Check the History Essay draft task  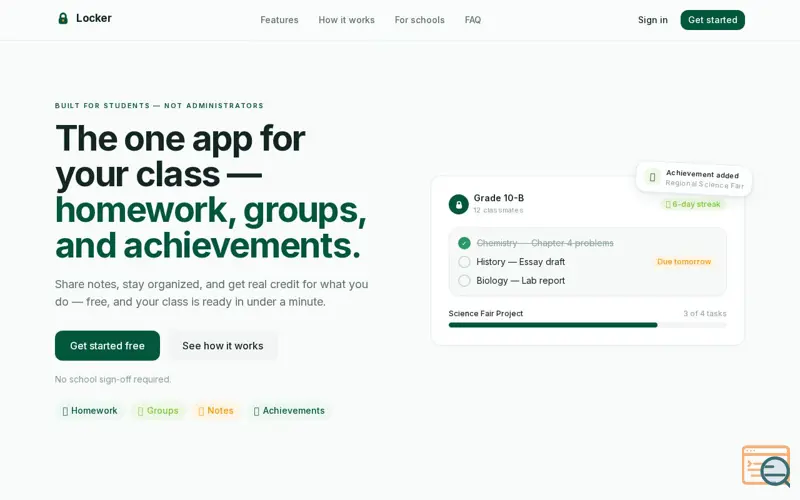pyautogui.click(x=464, y=262)
